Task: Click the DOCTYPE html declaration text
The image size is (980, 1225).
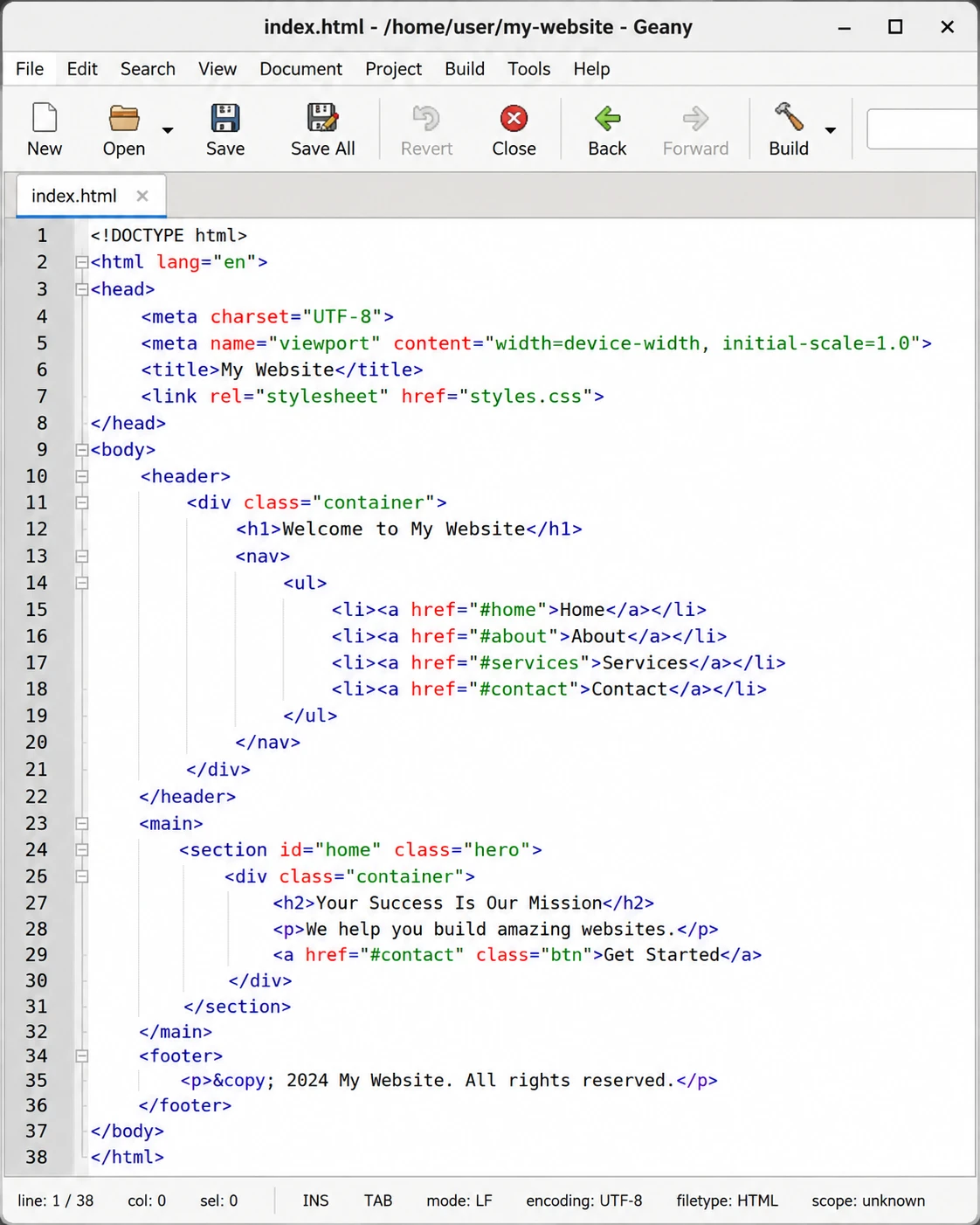Action: pyautogui.click(x=169, y=235)
